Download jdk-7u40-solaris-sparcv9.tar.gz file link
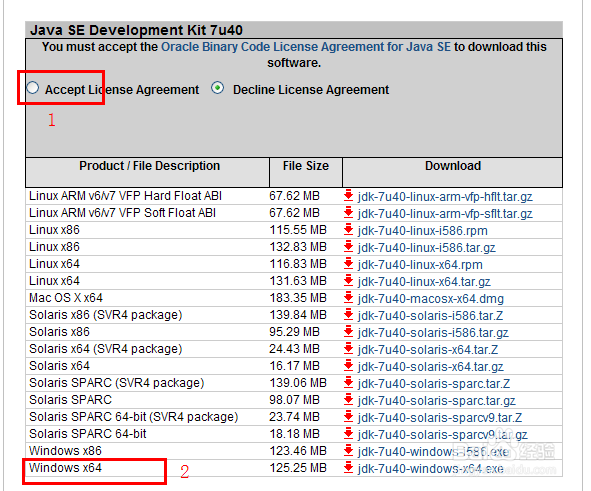 point(442,434)
